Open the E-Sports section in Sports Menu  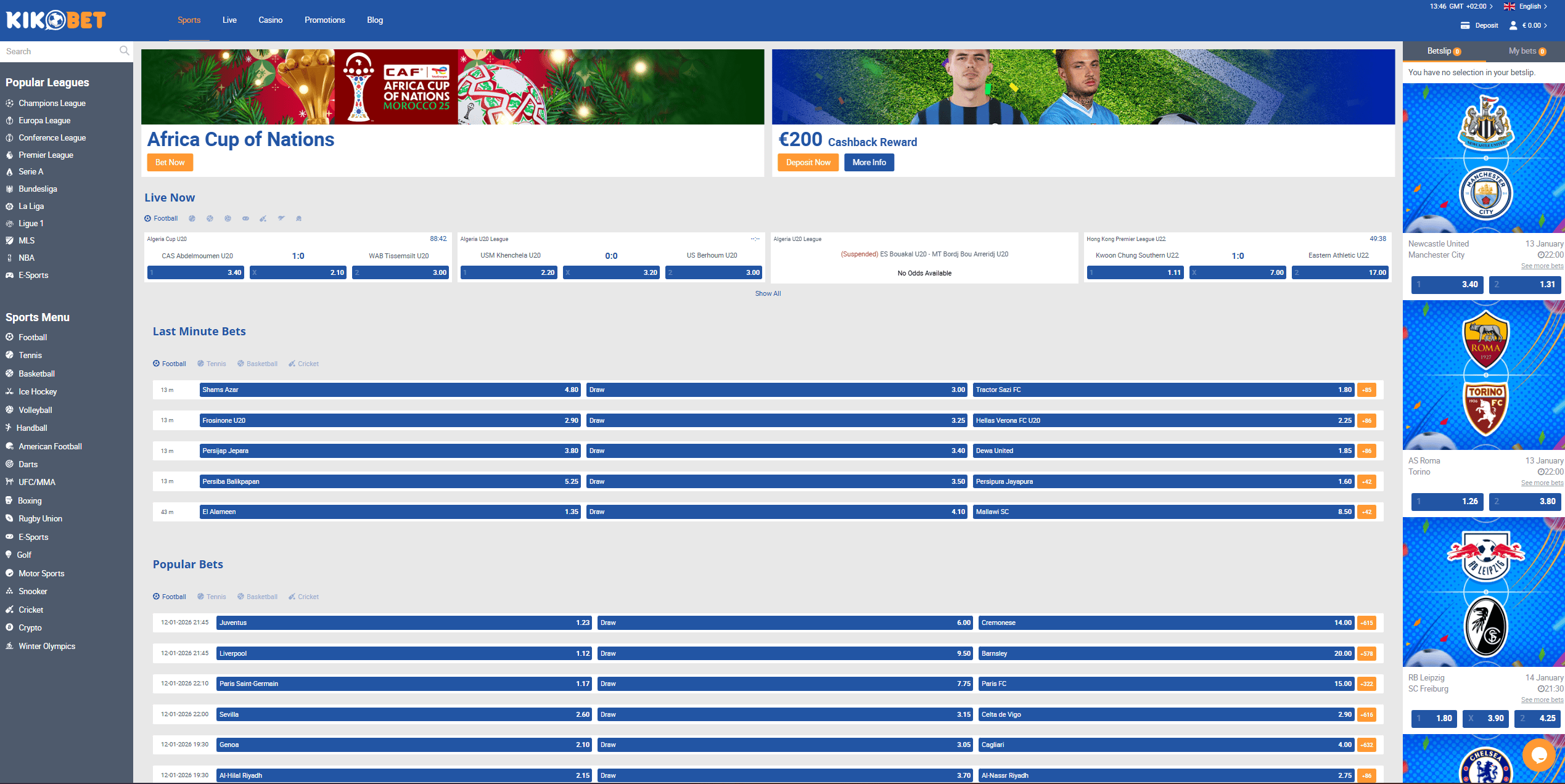point(33,537)
